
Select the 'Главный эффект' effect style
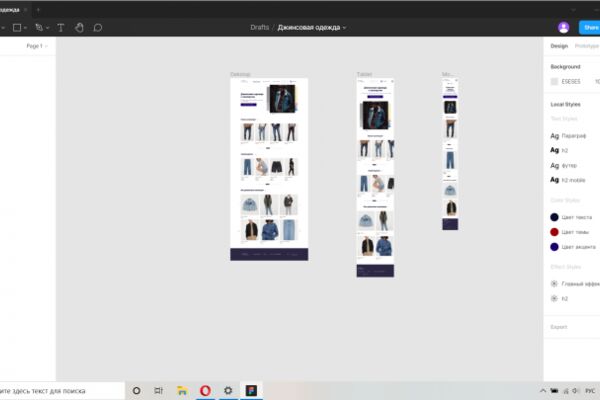click(575, 284)
